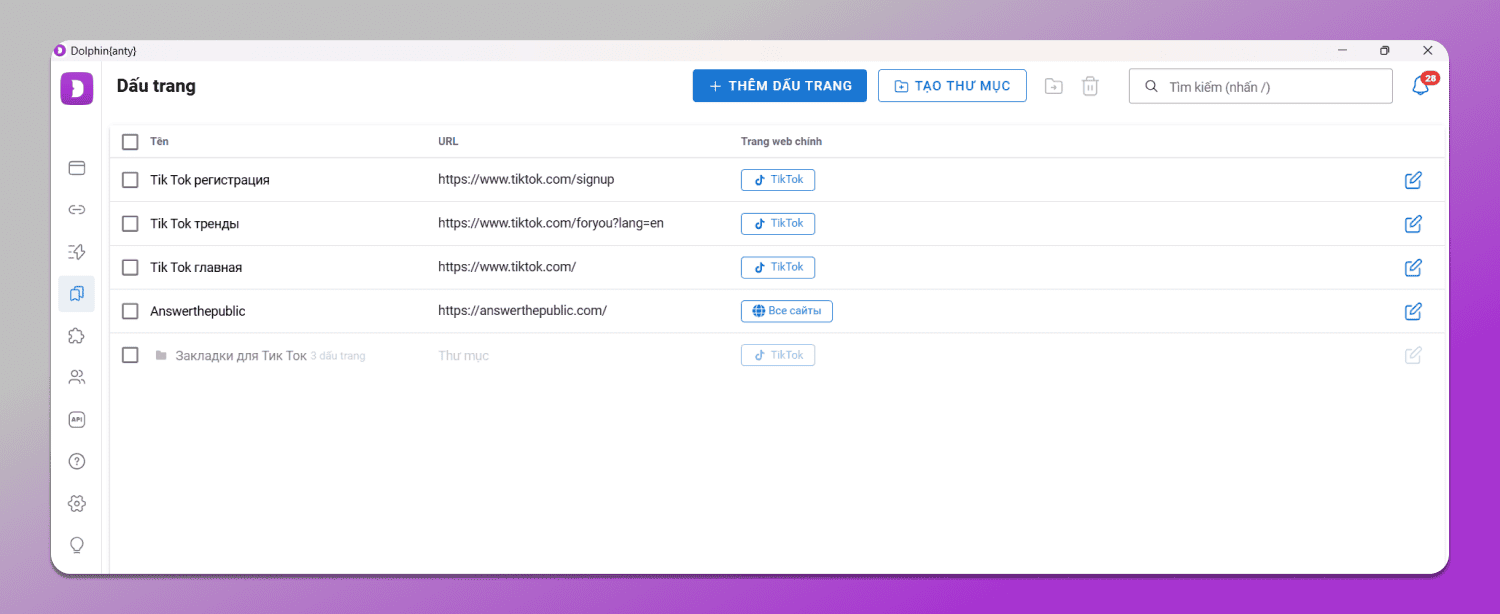
Task: Open the browser profiles sidebar icon
Action: (77, 168)
